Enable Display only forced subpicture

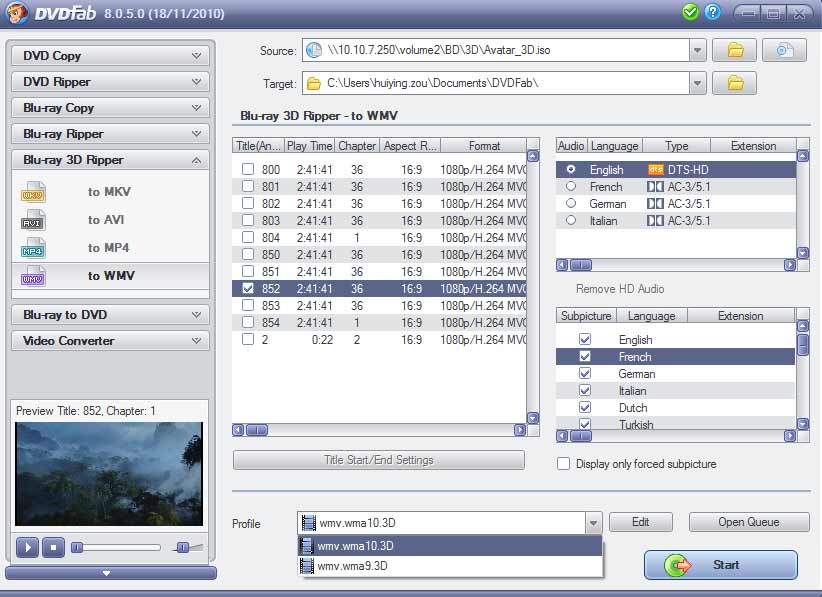(x=564, y=464)
